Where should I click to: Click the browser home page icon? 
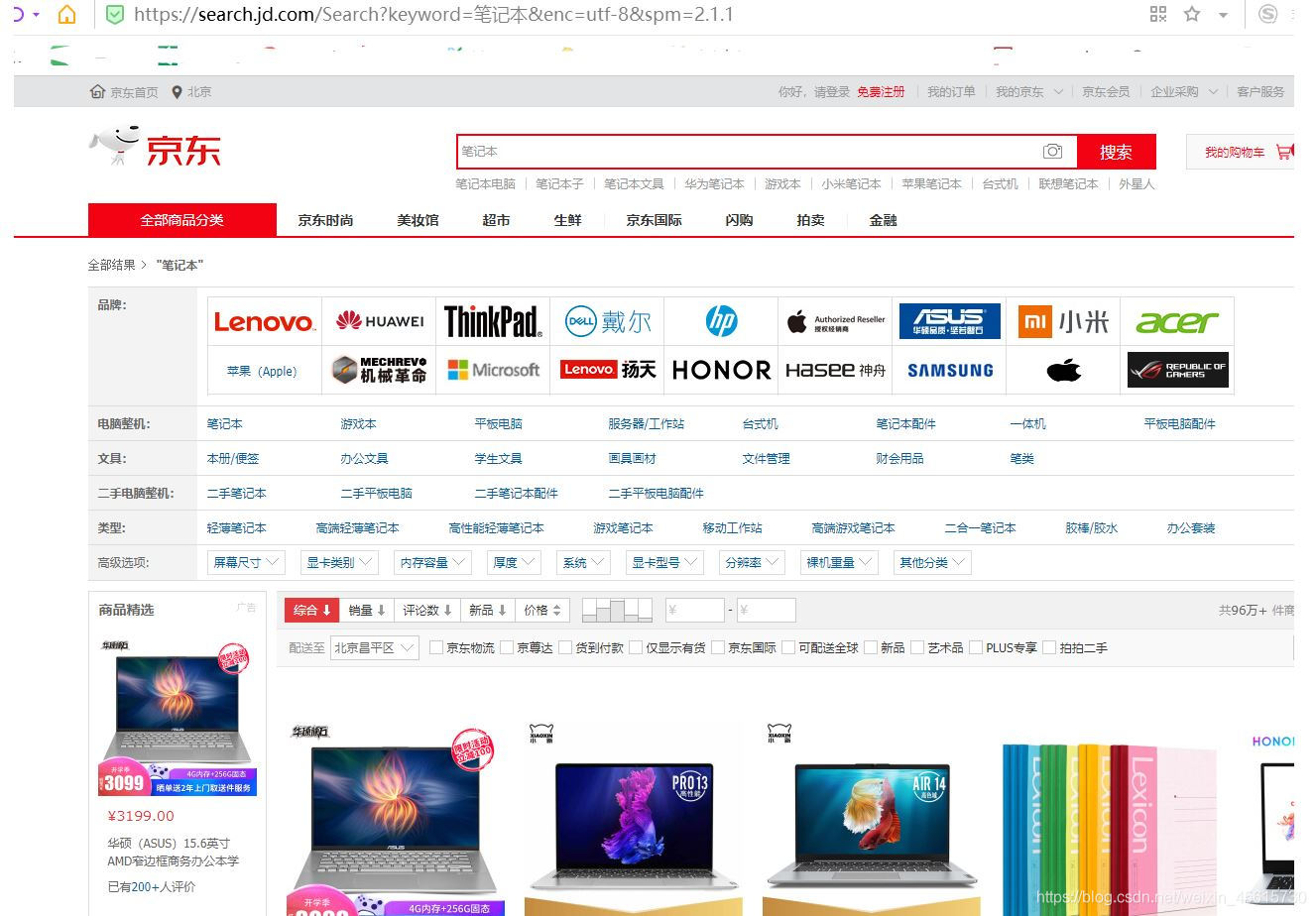click(x=67, y=15)
